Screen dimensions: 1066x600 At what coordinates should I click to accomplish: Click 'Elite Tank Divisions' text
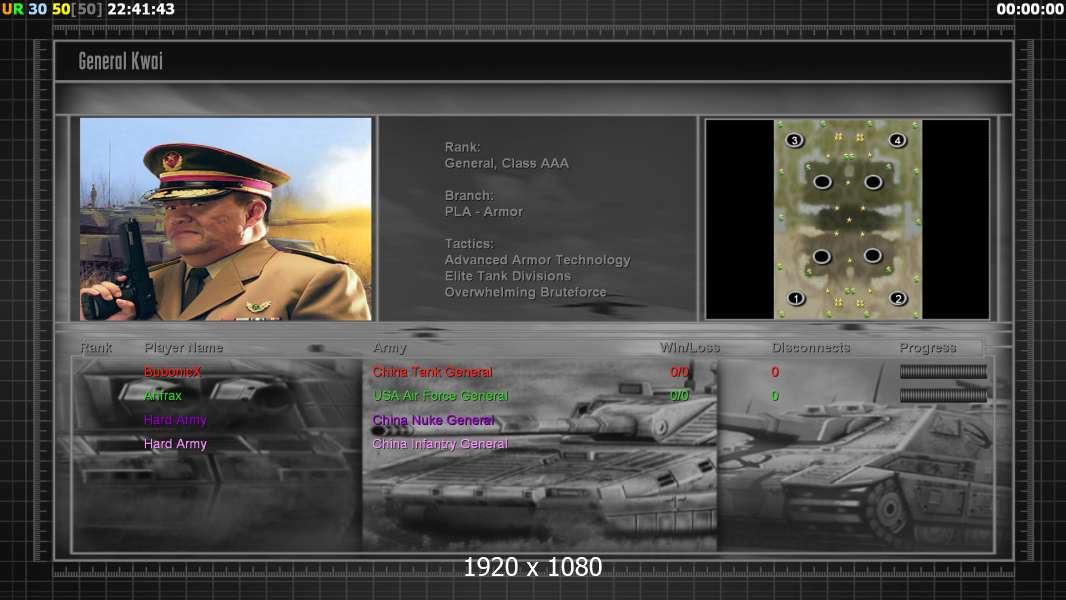[x=507, y=276]
